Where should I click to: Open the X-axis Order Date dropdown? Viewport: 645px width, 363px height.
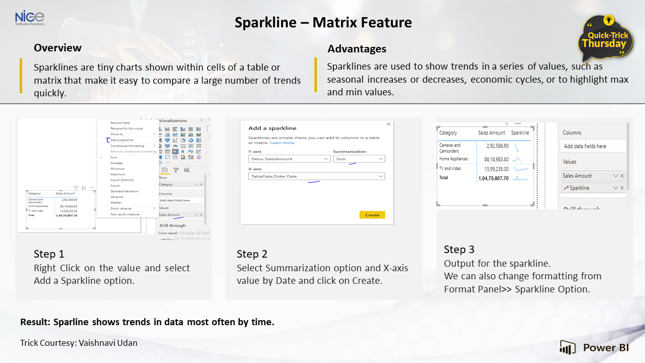316,176
